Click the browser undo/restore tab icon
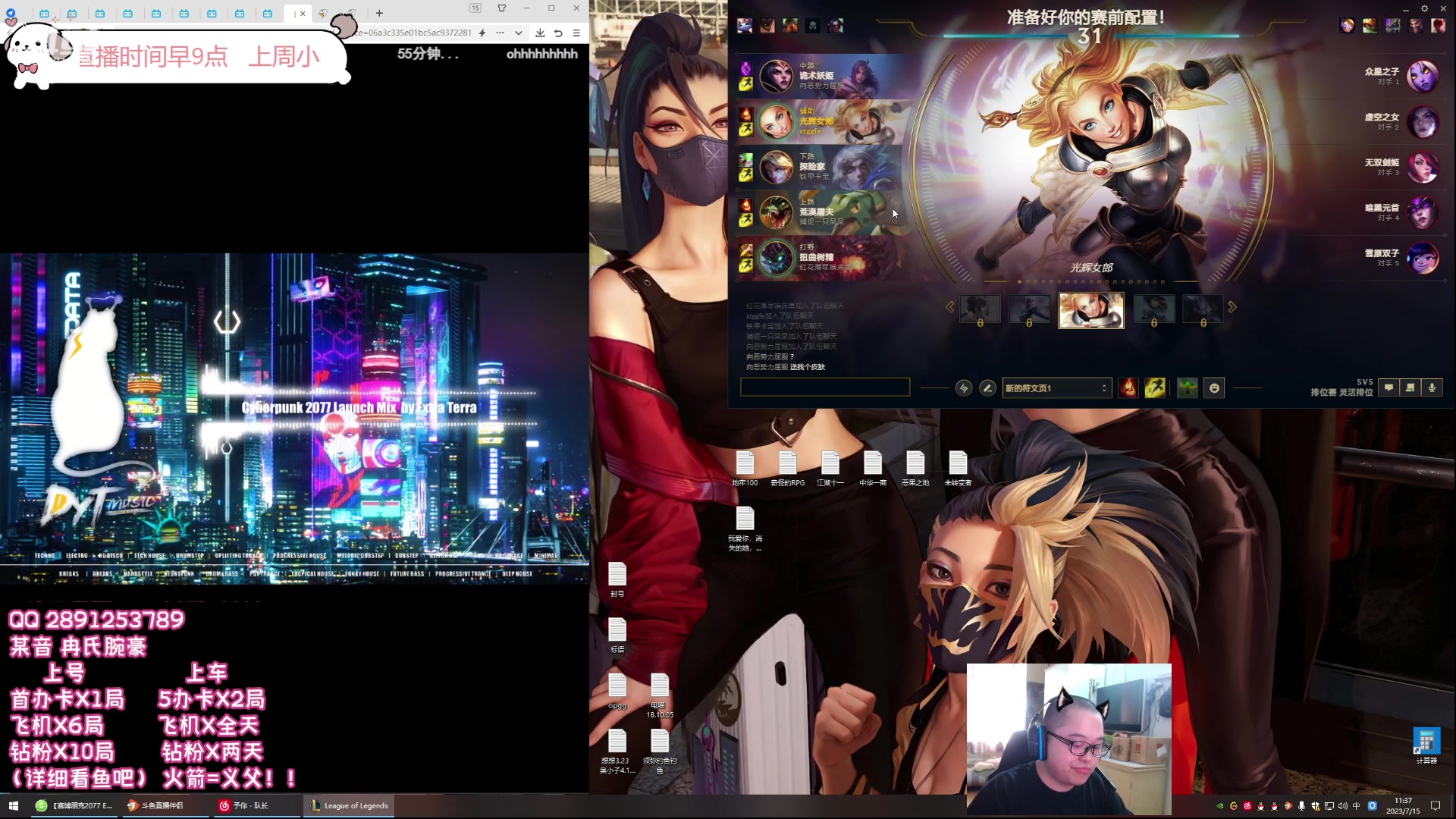1456x819 pixels. click(x=558, y=33)
